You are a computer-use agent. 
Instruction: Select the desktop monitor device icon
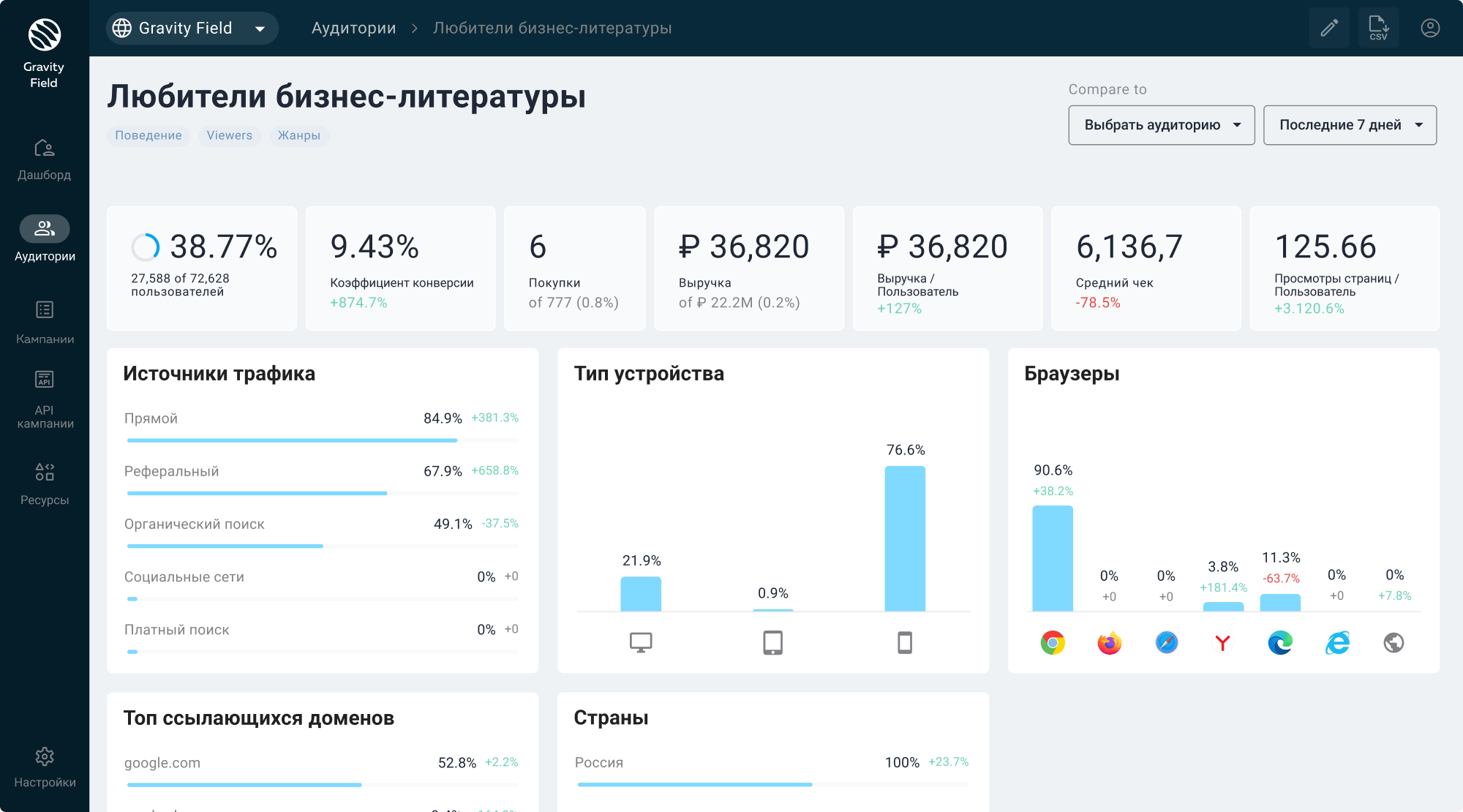pos(641,642)
